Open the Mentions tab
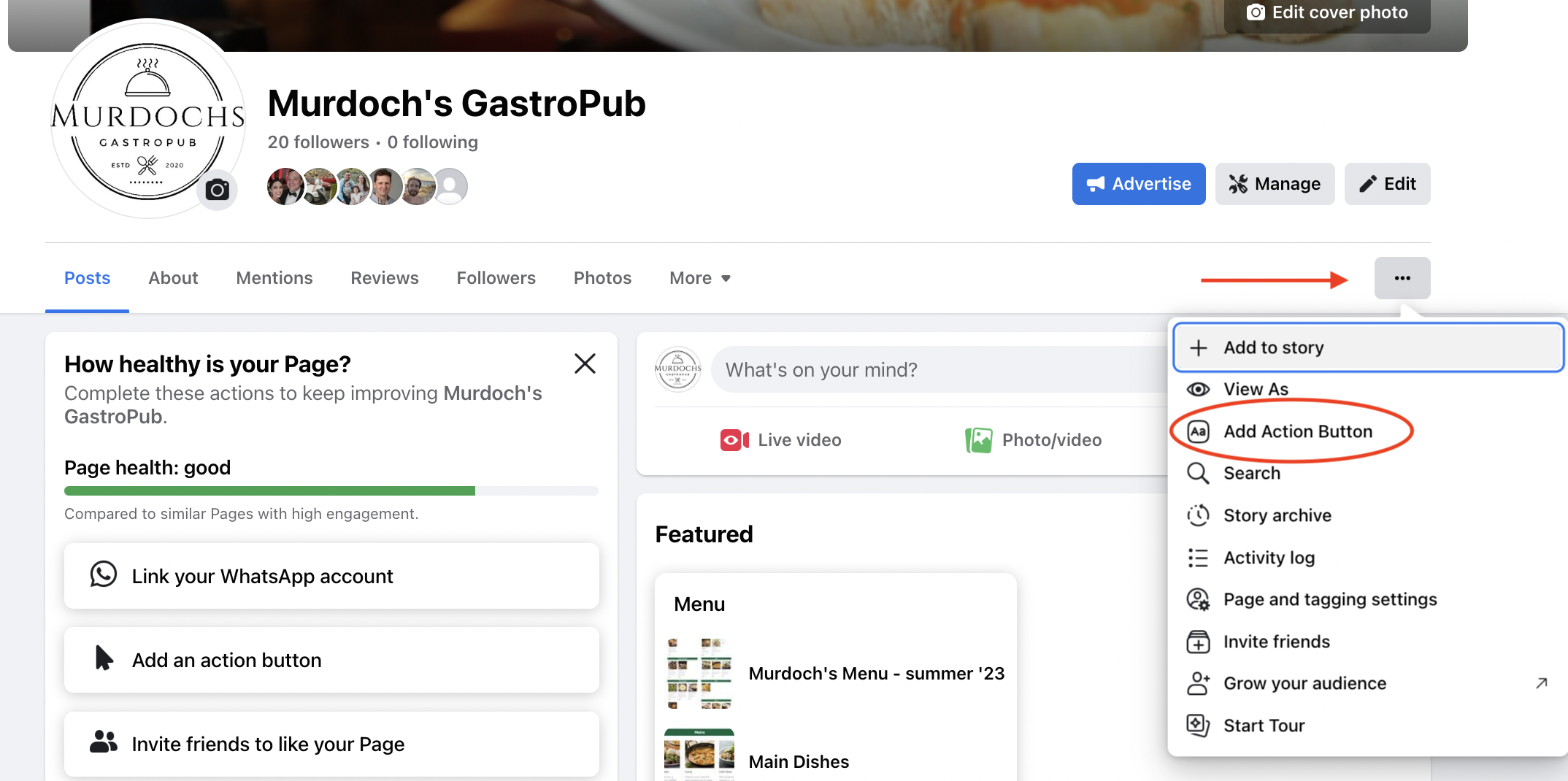This screenshot has width=1568, height=781. click(274, 278)
